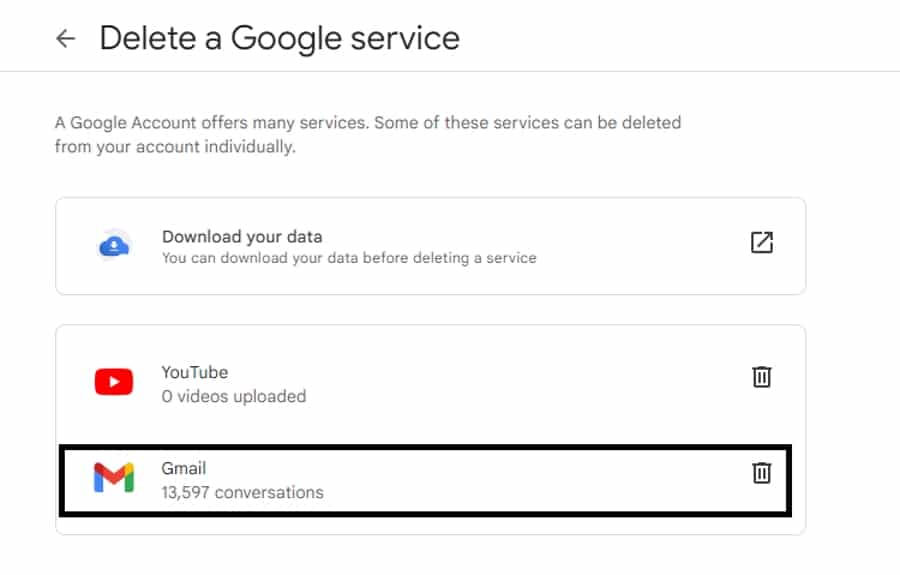Go back using the left arrow

66,39
